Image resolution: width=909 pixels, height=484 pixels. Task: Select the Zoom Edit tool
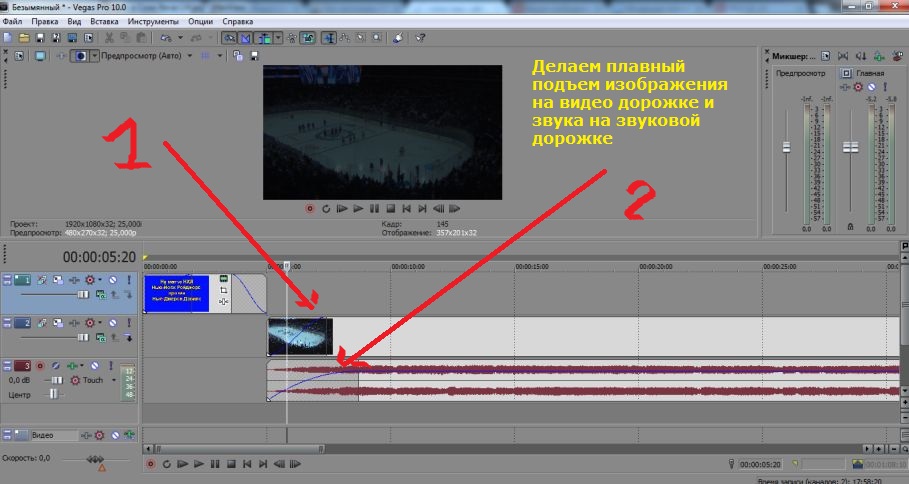[x=377, y=38]
